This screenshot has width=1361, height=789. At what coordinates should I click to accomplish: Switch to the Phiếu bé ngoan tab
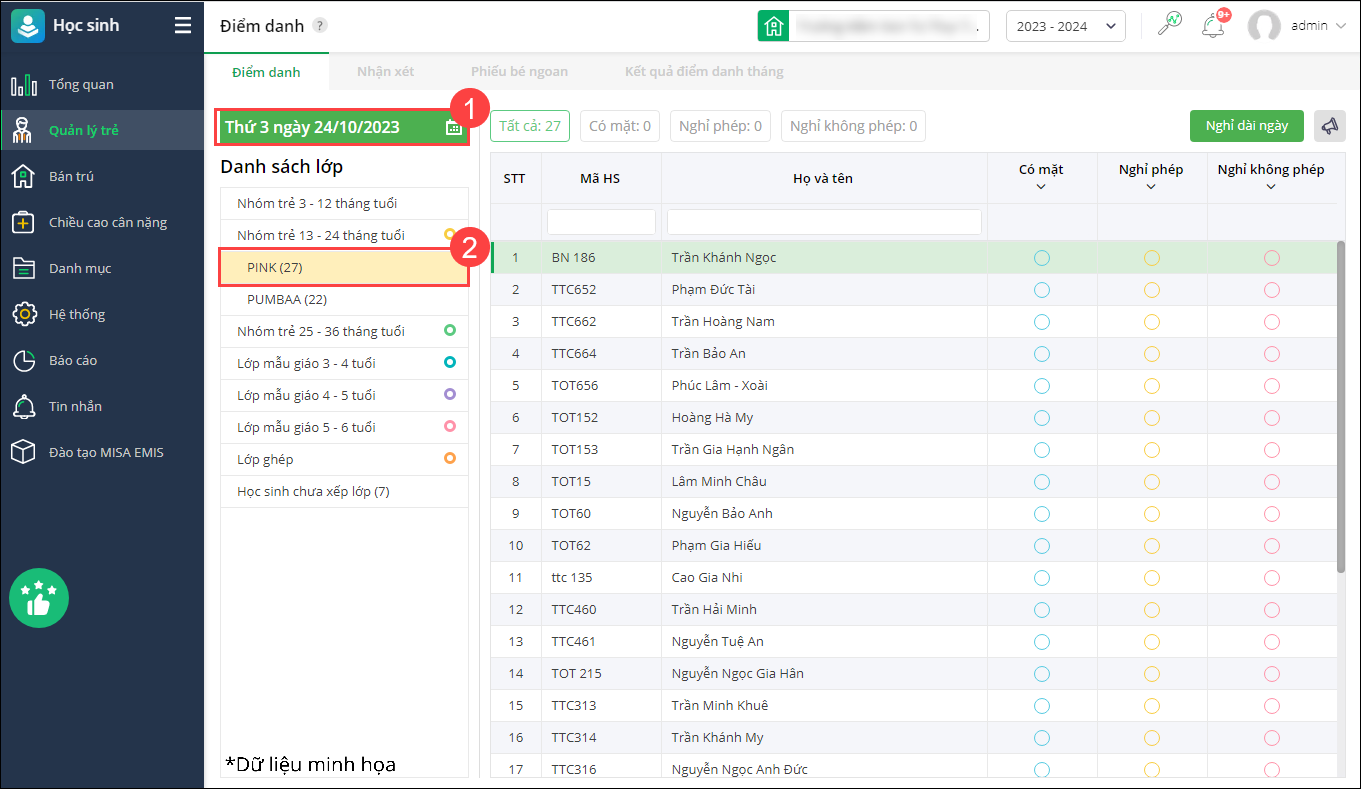click(x=520, y=72)
